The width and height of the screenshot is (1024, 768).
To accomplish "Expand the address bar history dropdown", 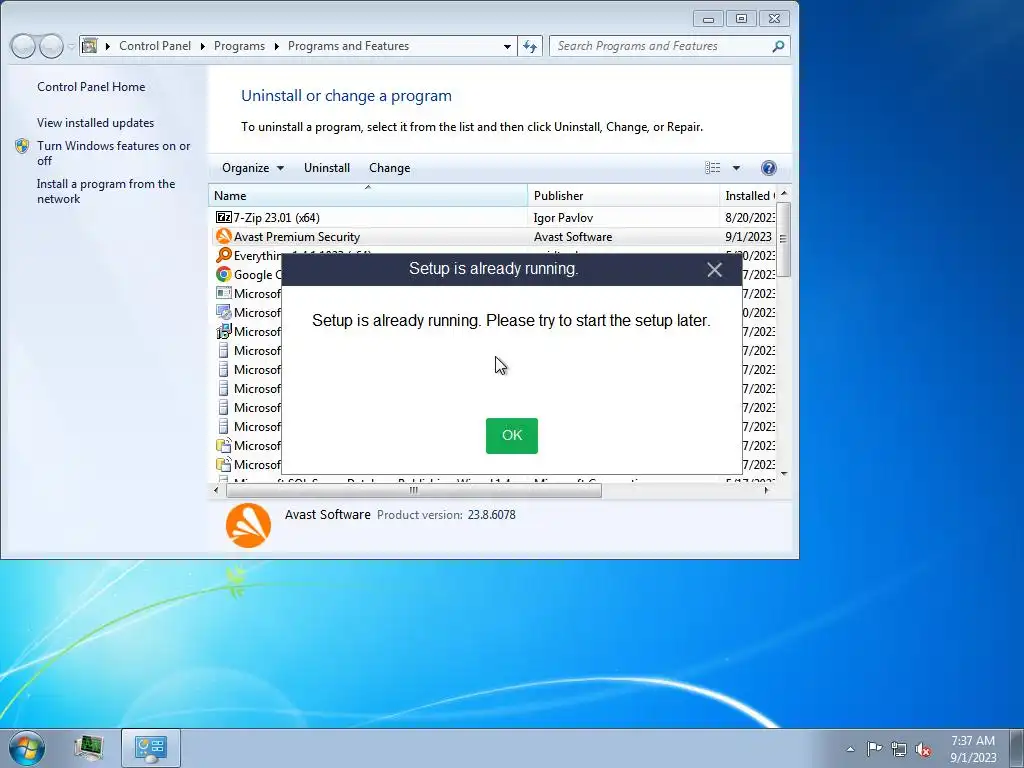I will pos(507,46).
